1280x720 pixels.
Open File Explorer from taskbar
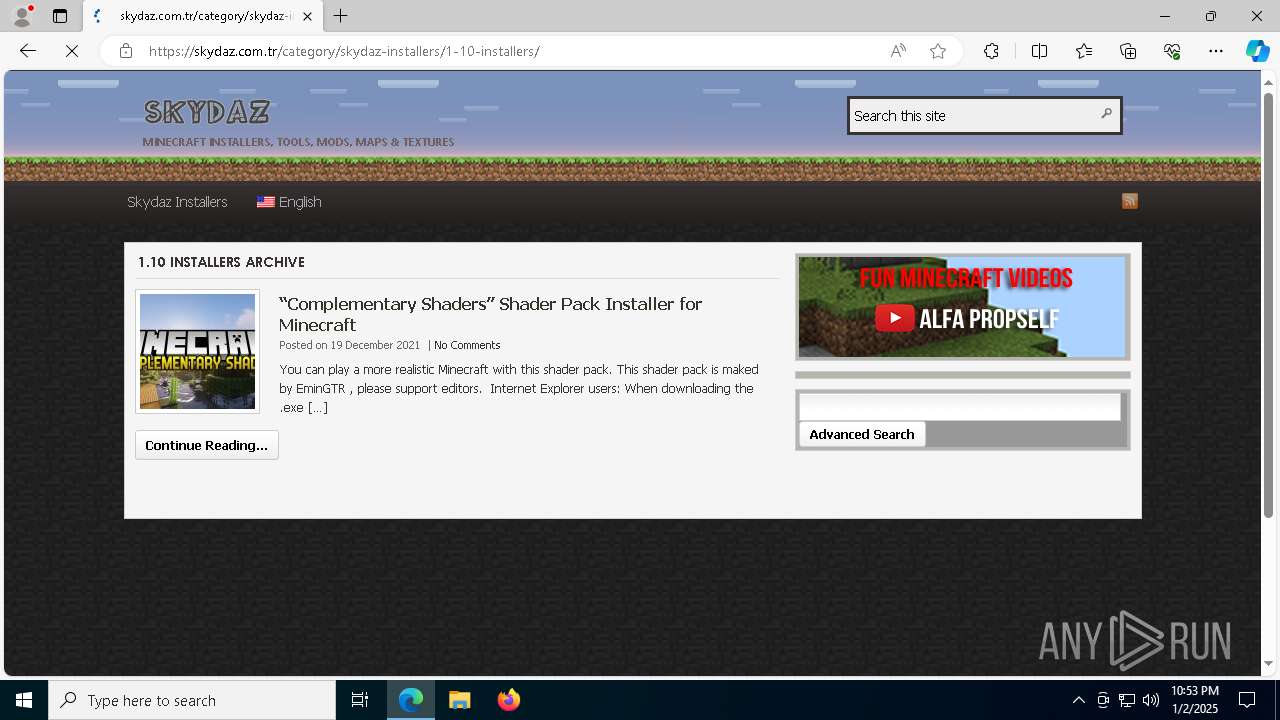click(x=460, y=700)
